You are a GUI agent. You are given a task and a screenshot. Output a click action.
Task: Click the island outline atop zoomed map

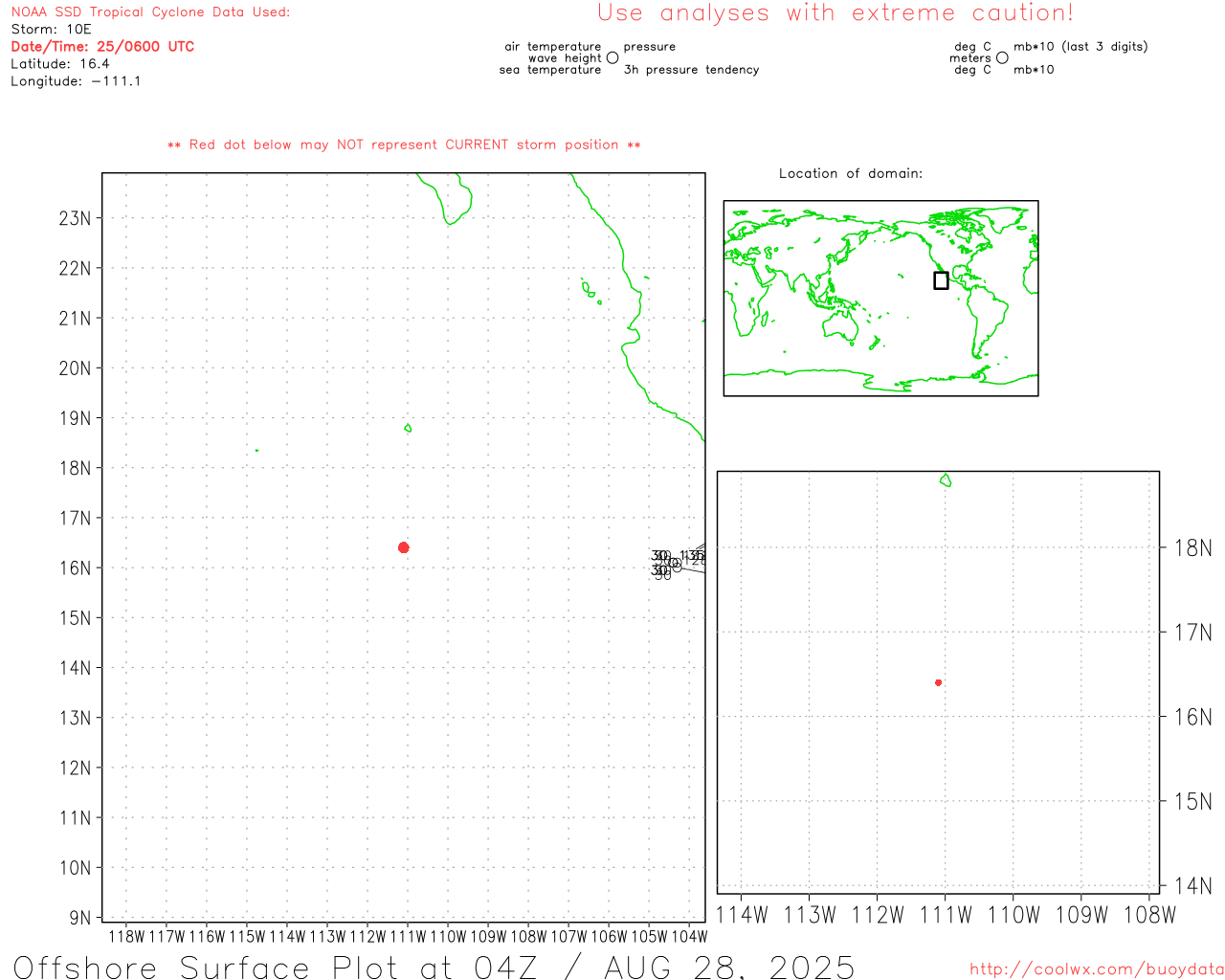(946, 479)
